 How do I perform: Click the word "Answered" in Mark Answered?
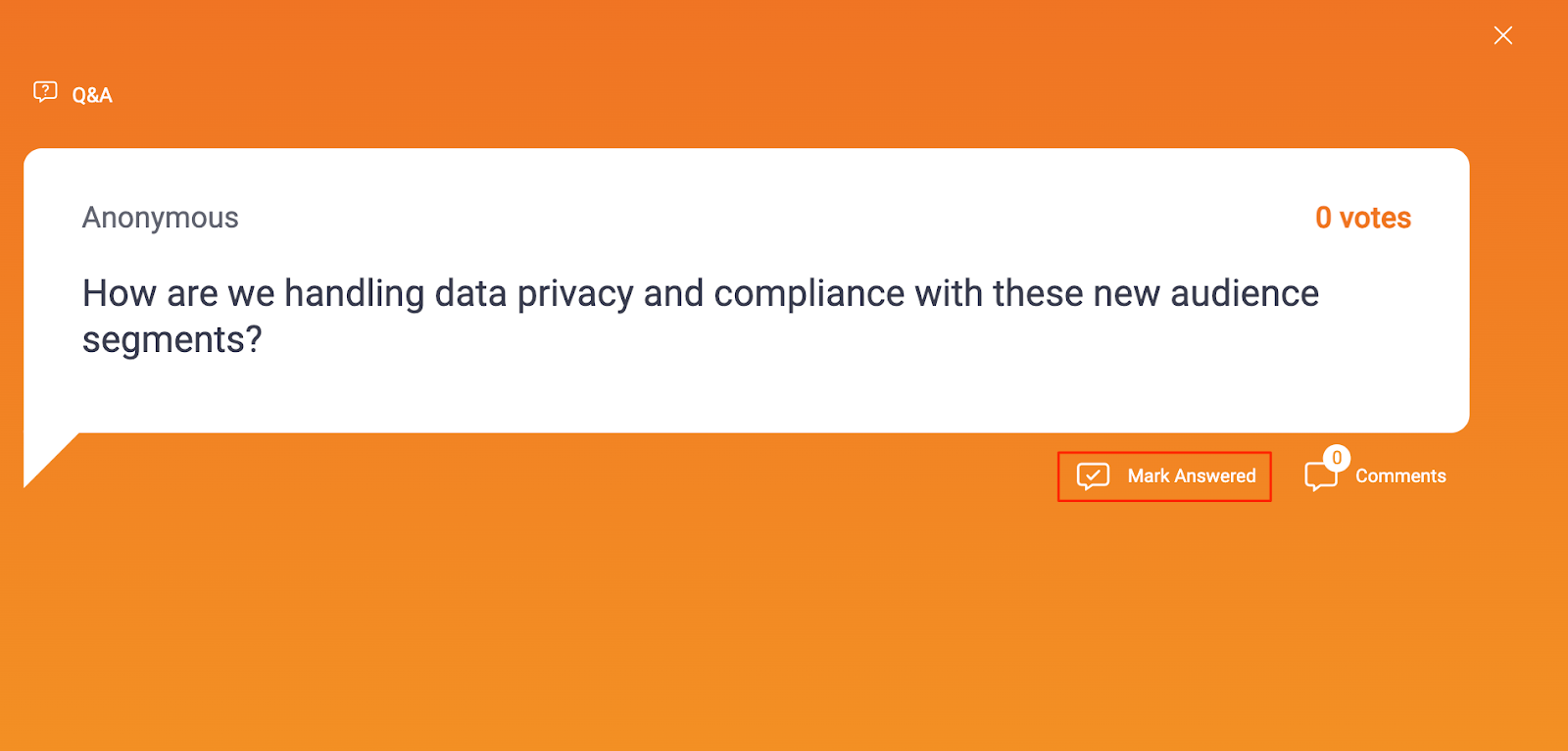[x=1215, y=476]
